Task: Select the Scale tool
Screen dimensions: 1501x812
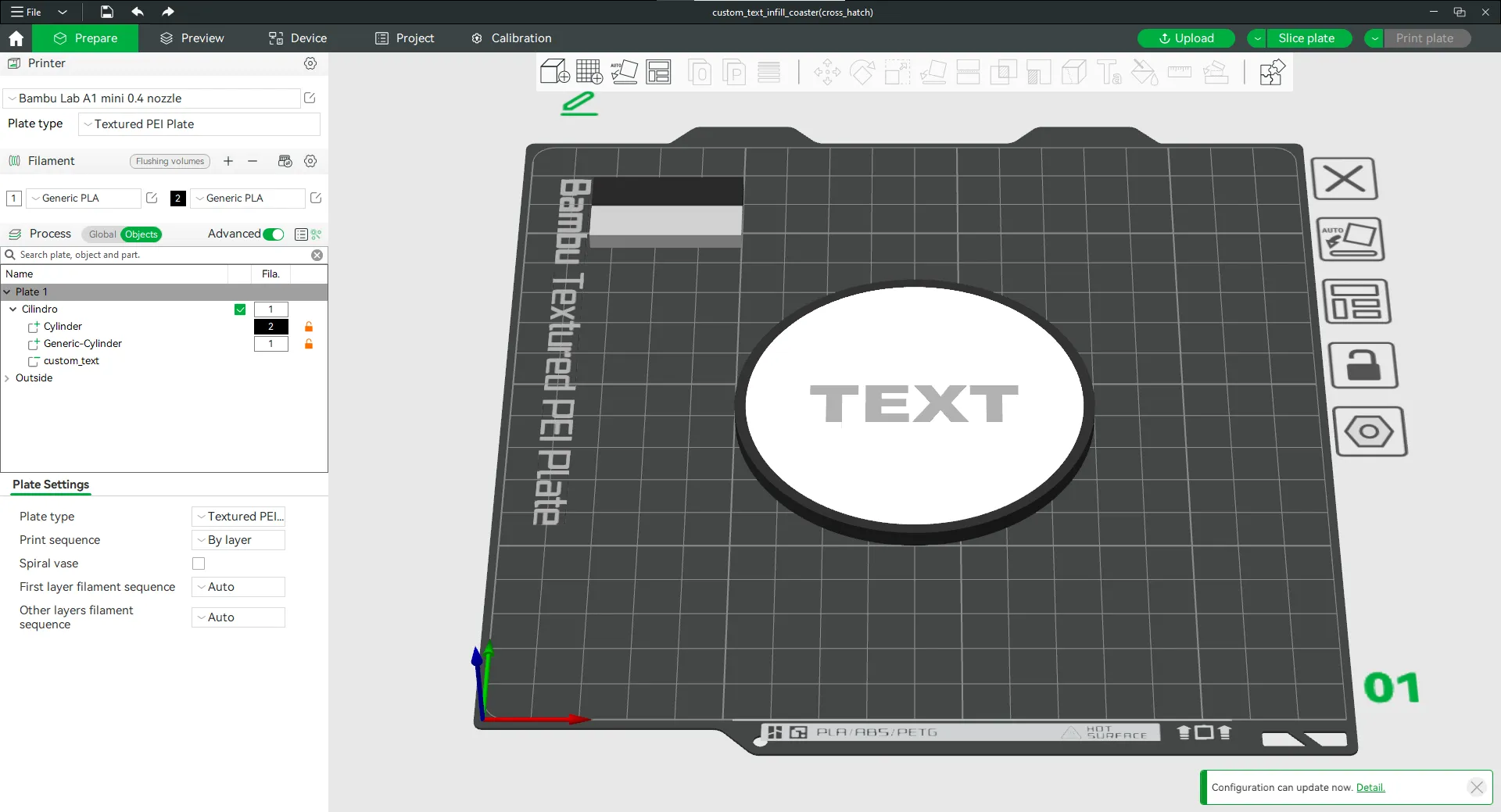Action: [897, 73]
